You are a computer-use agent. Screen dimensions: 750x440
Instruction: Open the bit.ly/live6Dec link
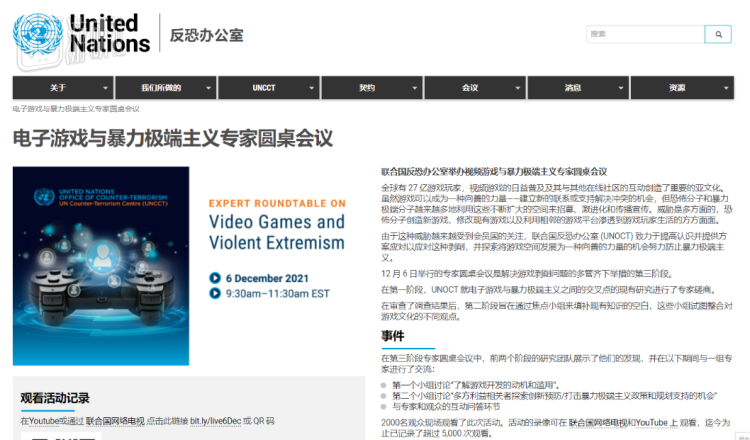click(215, 421)
